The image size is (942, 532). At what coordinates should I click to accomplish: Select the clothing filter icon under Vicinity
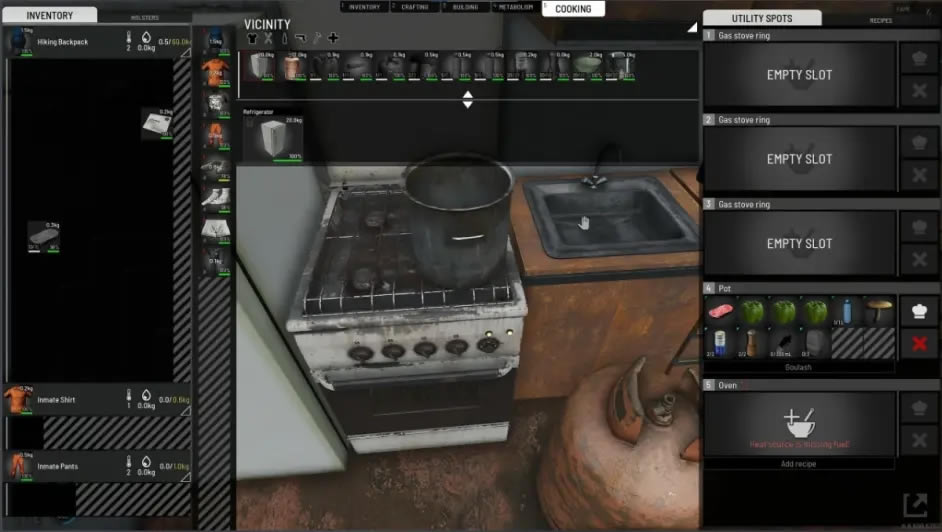point(252,39)
